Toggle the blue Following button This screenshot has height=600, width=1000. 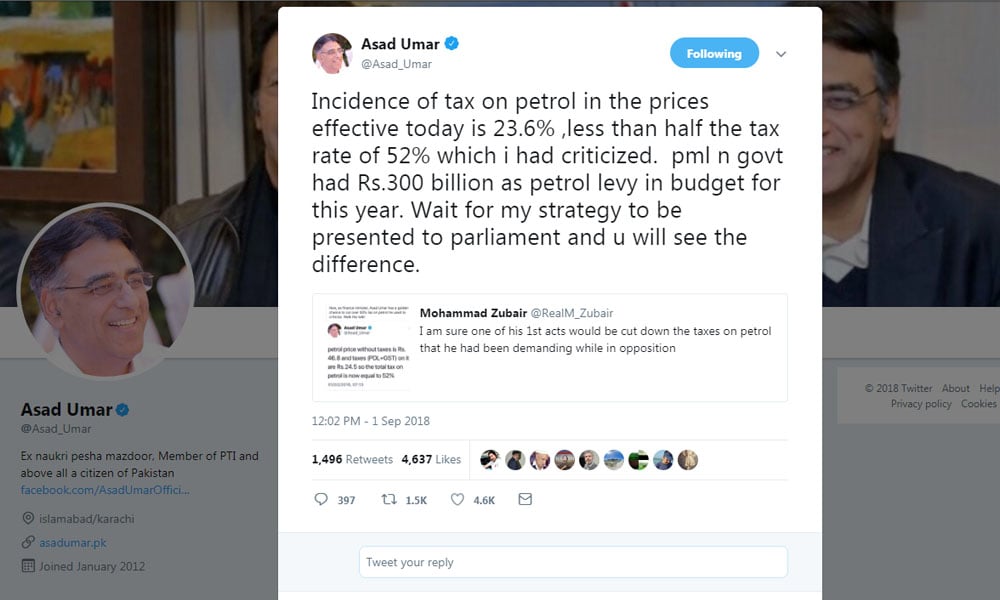pos(714,54)
